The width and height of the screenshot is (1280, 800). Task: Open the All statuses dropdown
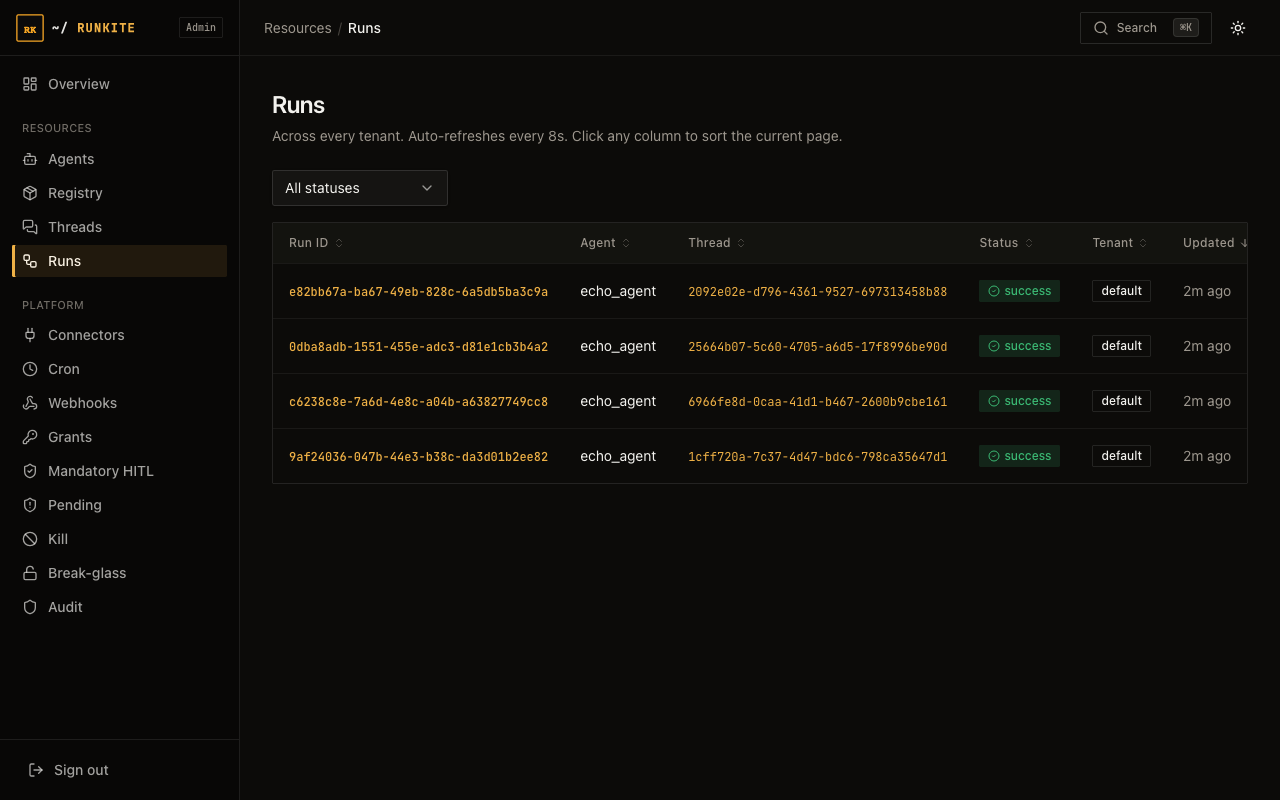coord(360,188)
